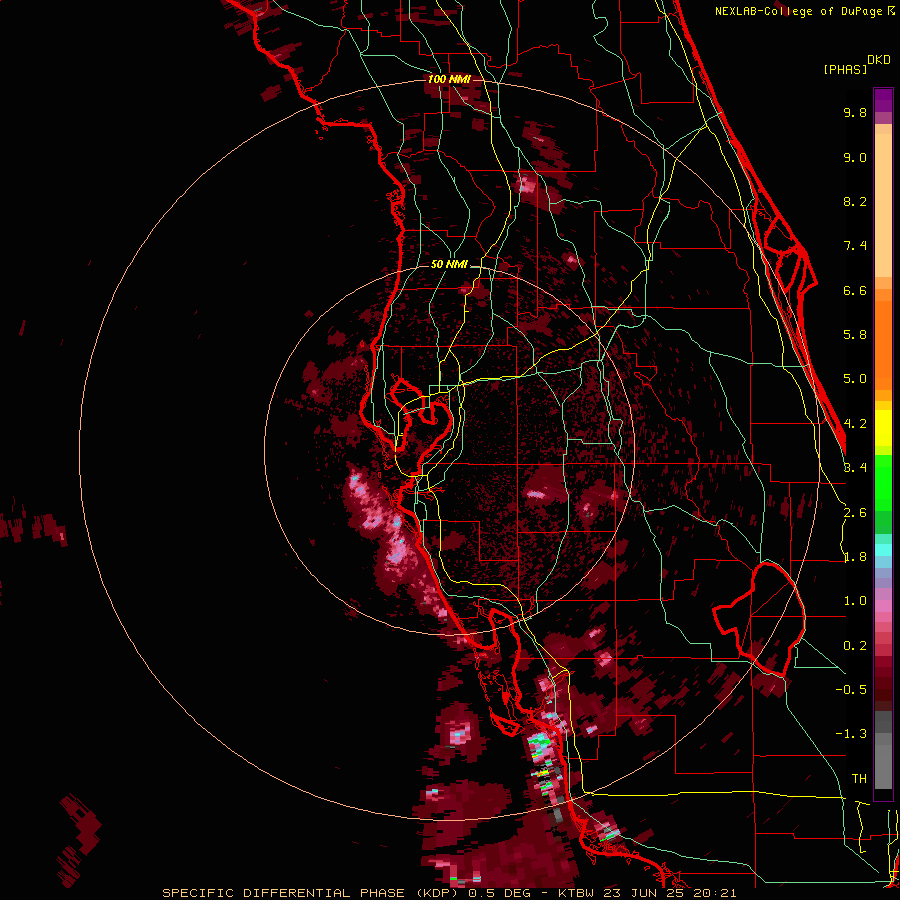Pick the purple swatch atop the color bar
This screenshot has height=900, width=900.
click(883, 100)
